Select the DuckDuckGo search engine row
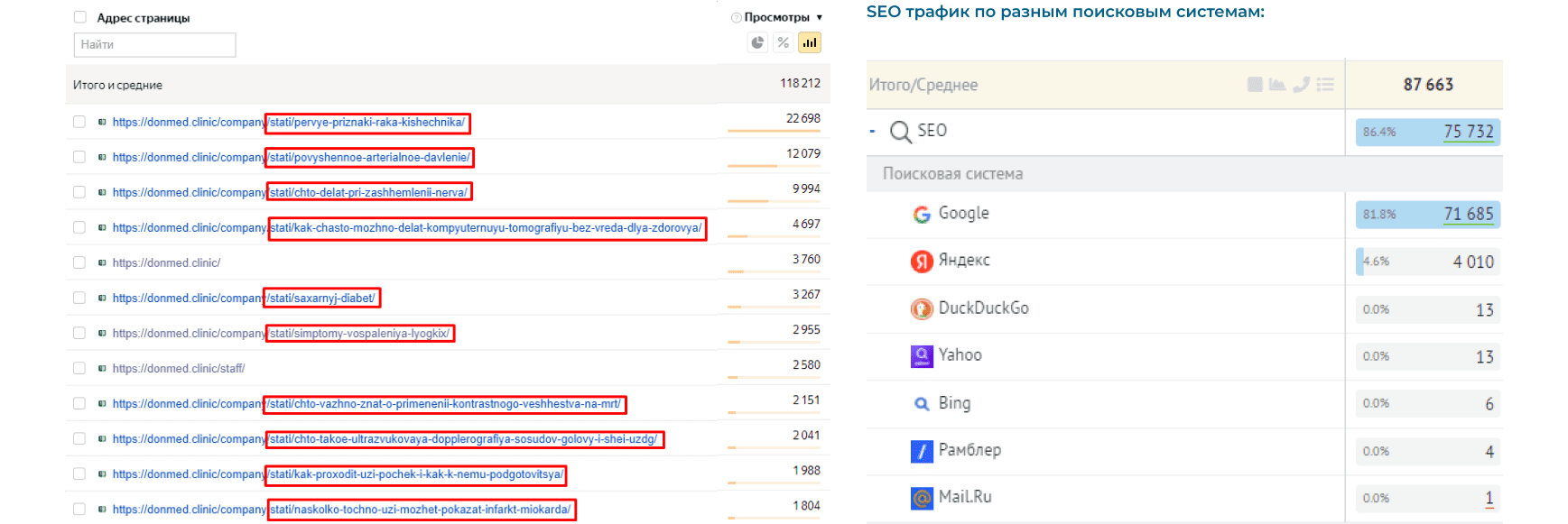1568x524 pixels. 983,308
